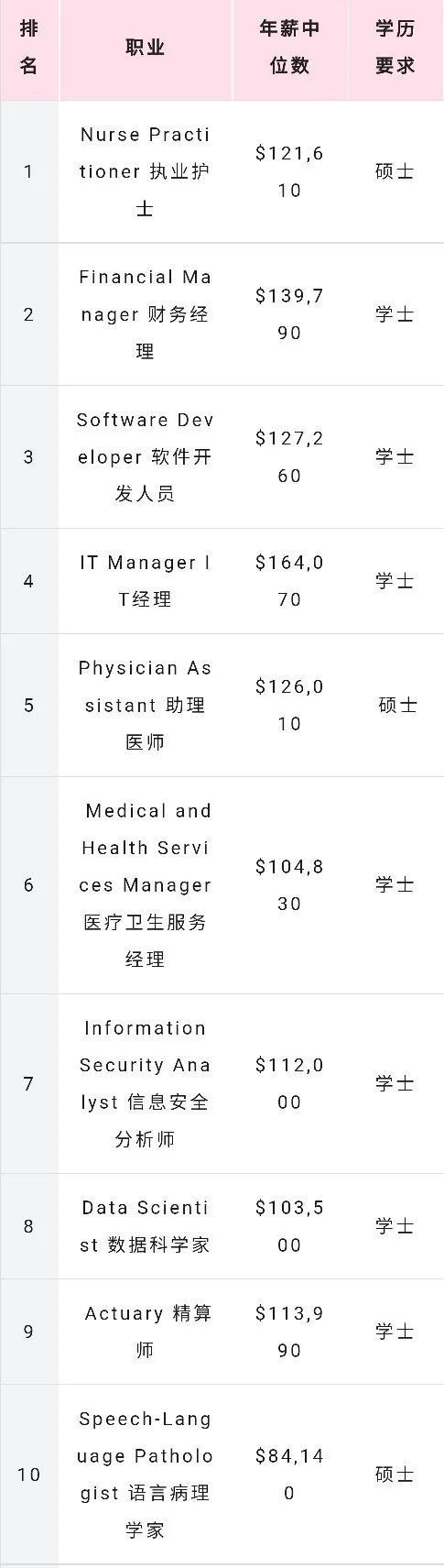The width and height of the screenshot is (444, 1568).
Task: Click the $121,610 salary value
Action: pyautogui.click(x=289, y=172)
